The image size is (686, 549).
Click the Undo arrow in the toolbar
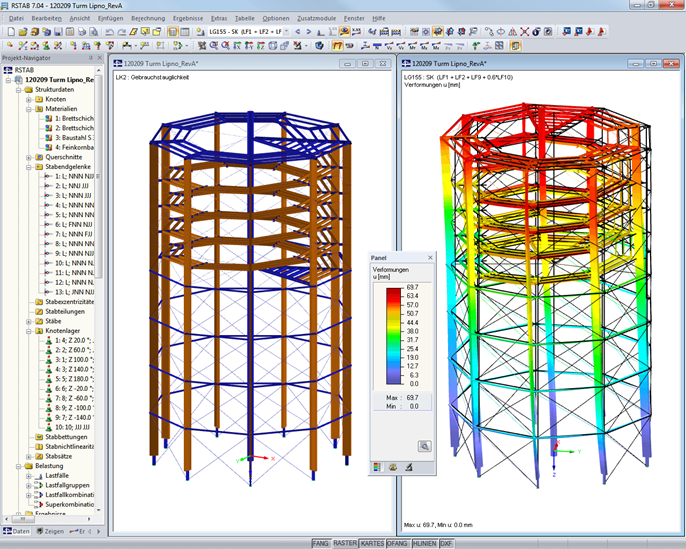click(x=109, y=32)
